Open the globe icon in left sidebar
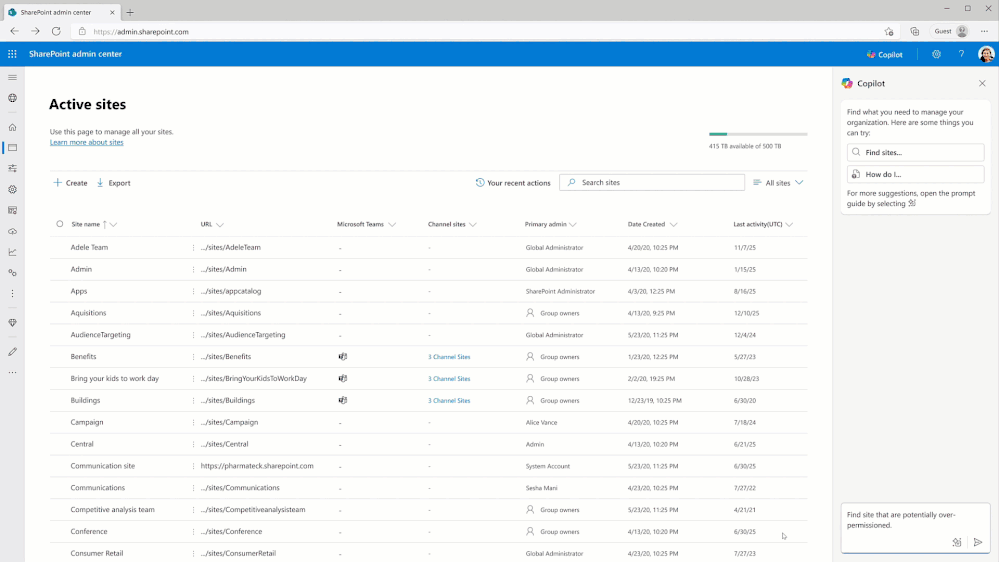The width and height of the screenshot is (999, 562). 12,98
